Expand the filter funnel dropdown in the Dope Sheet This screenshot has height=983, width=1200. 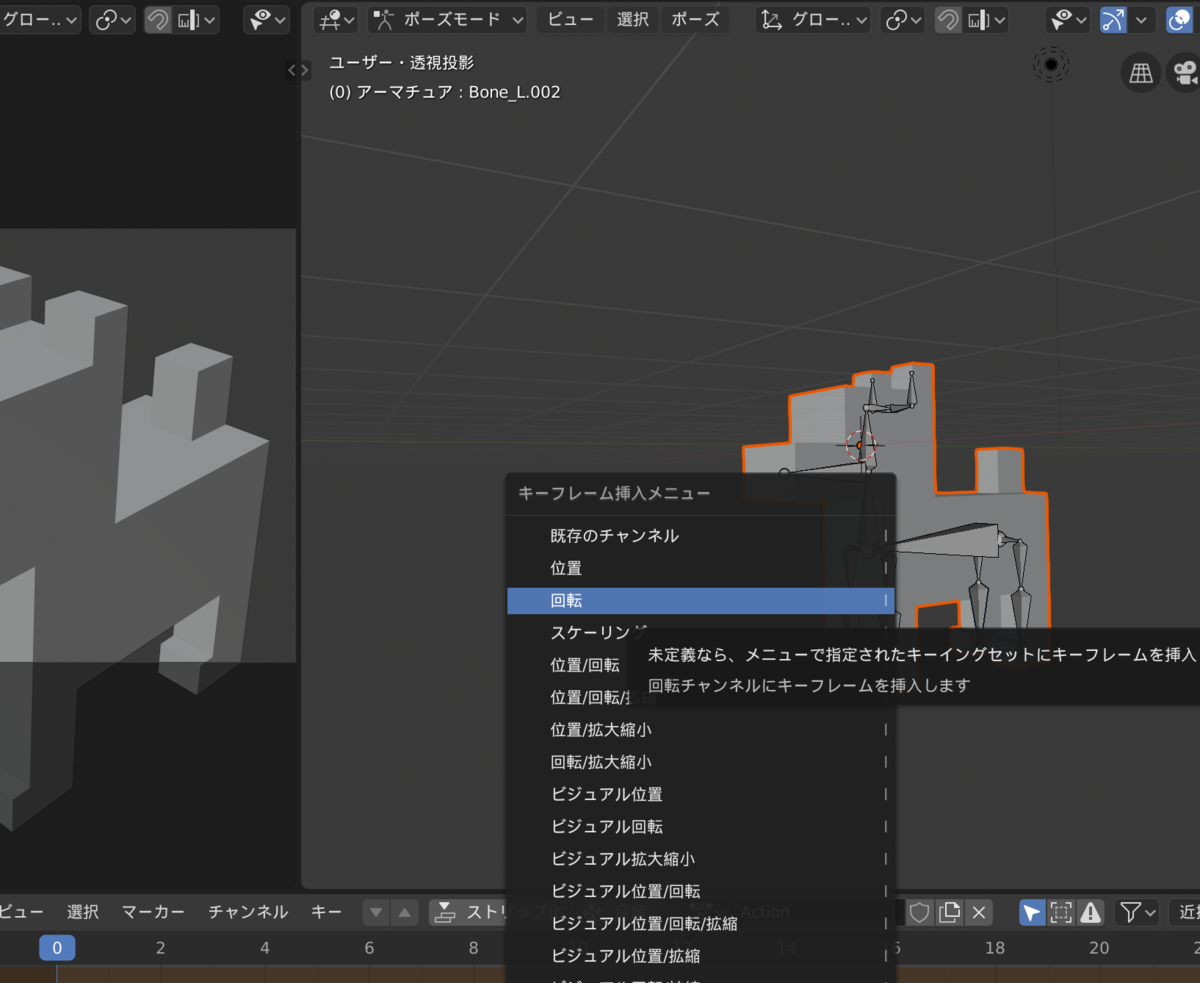[x=1136, y=912]
